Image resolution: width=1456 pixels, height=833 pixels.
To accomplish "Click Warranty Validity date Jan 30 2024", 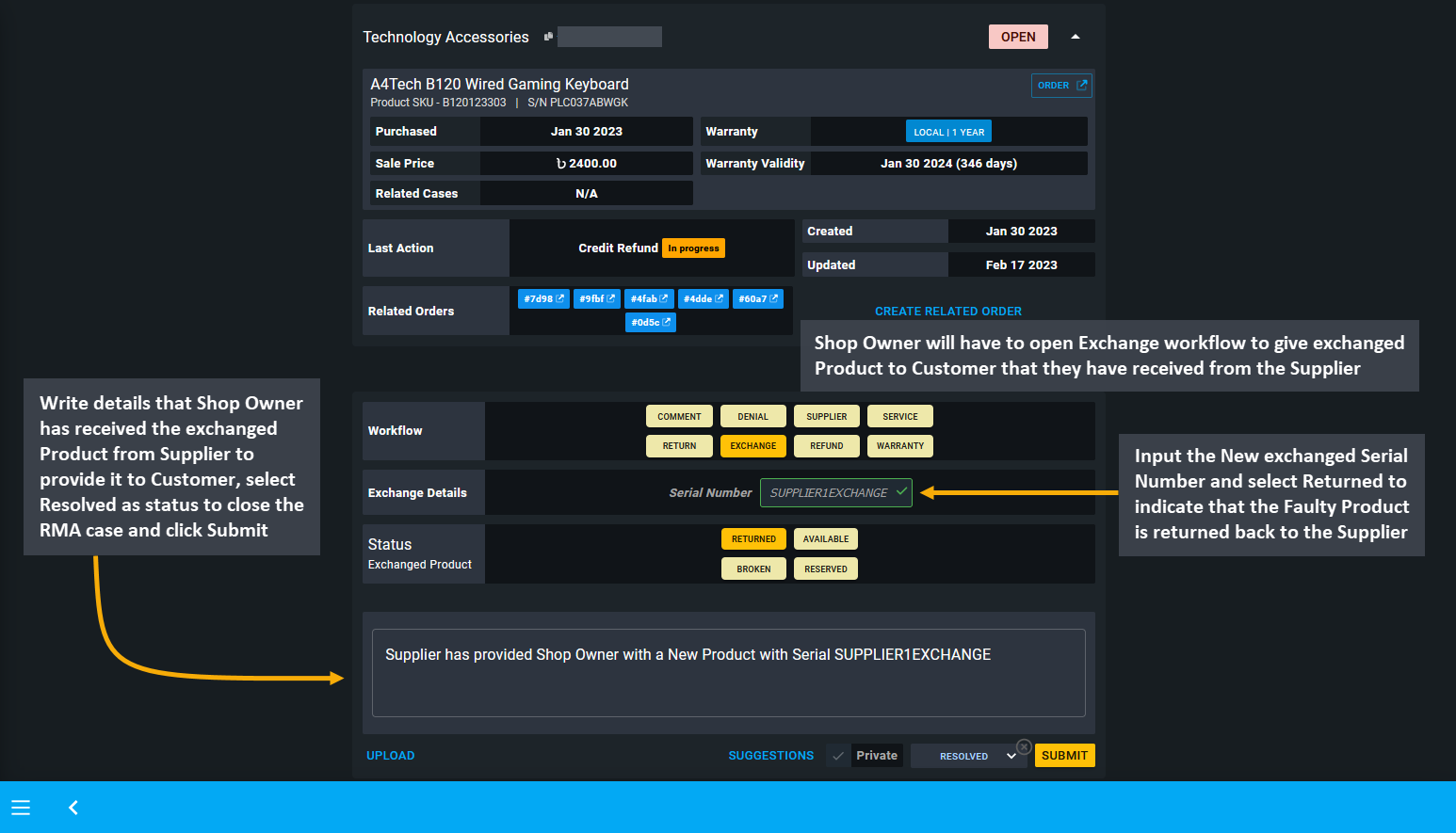I will coord(948,164).
